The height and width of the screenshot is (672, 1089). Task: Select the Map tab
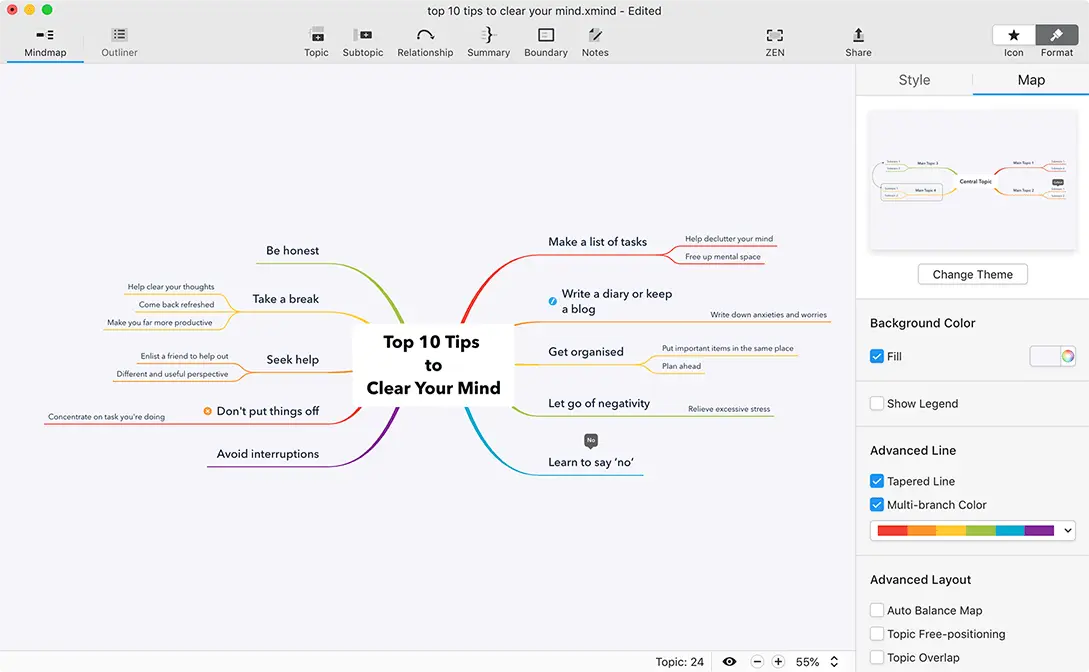[1031, 80]
